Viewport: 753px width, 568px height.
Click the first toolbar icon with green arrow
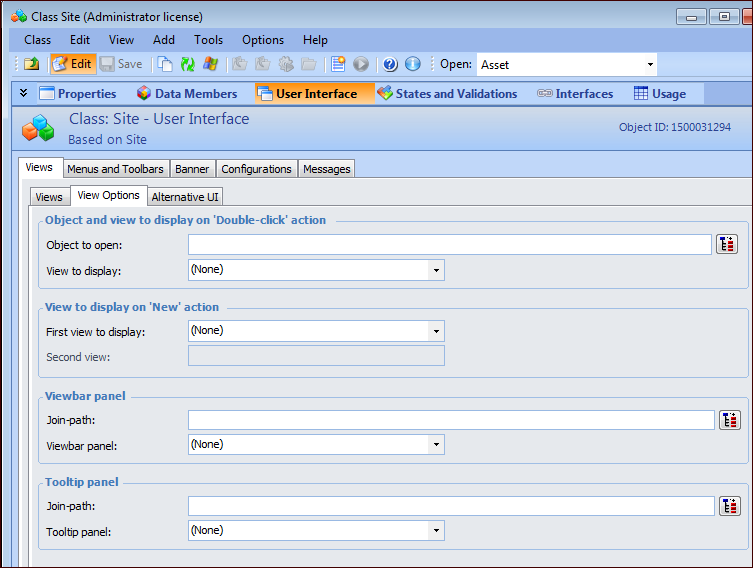click(32, 64)
